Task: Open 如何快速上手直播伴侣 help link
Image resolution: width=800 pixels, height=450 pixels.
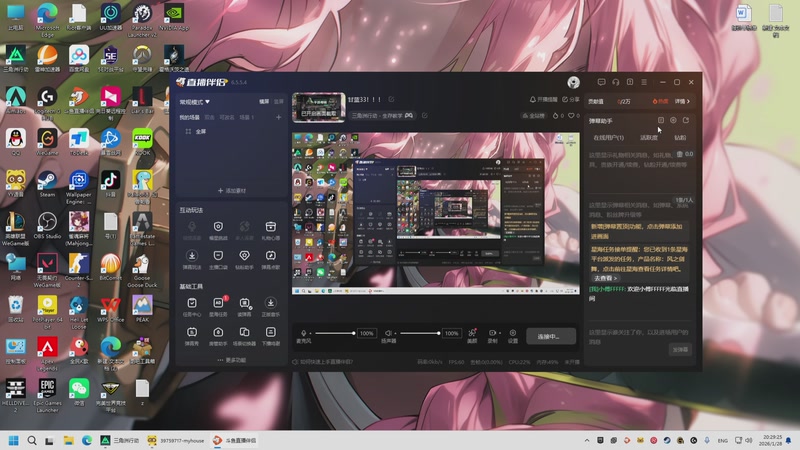Action: [322, 362]
